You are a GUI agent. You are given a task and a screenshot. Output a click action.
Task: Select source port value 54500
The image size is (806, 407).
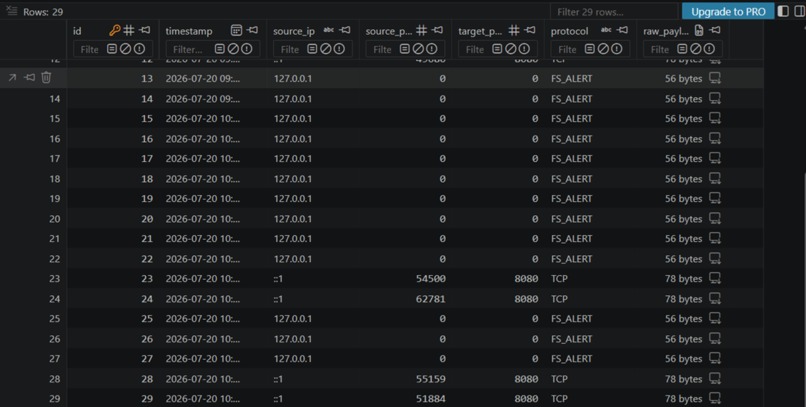[x=430, y=279]
